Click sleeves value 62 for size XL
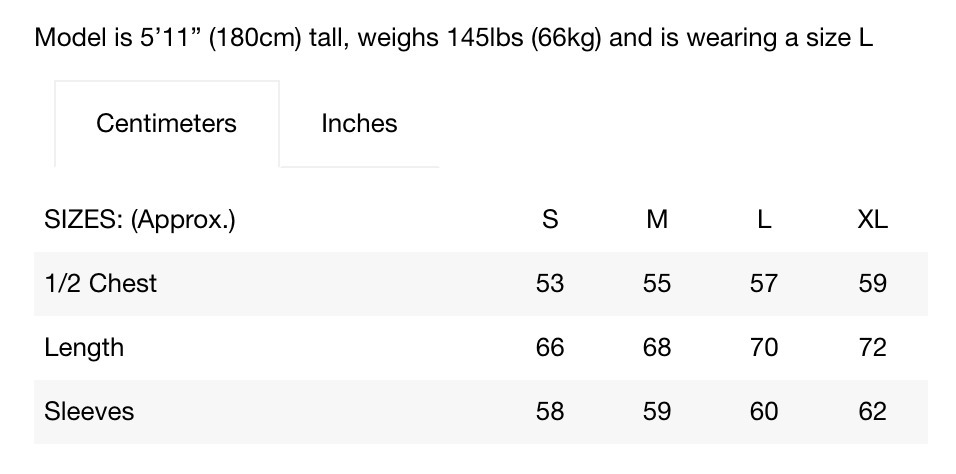This screenshot has width=956, height=474. (872, 412)
